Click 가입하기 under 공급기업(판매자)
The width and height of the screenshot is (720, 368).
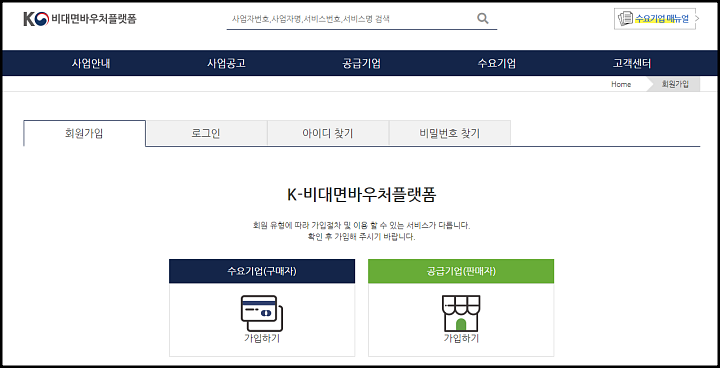(461, 339)
